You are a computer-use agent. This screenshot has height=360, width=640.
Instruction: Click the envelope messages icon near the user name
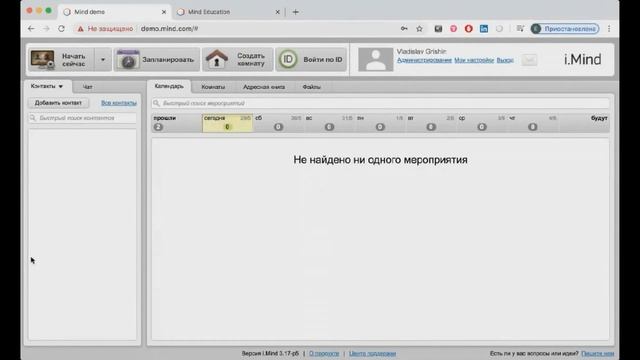pos(529,60)
